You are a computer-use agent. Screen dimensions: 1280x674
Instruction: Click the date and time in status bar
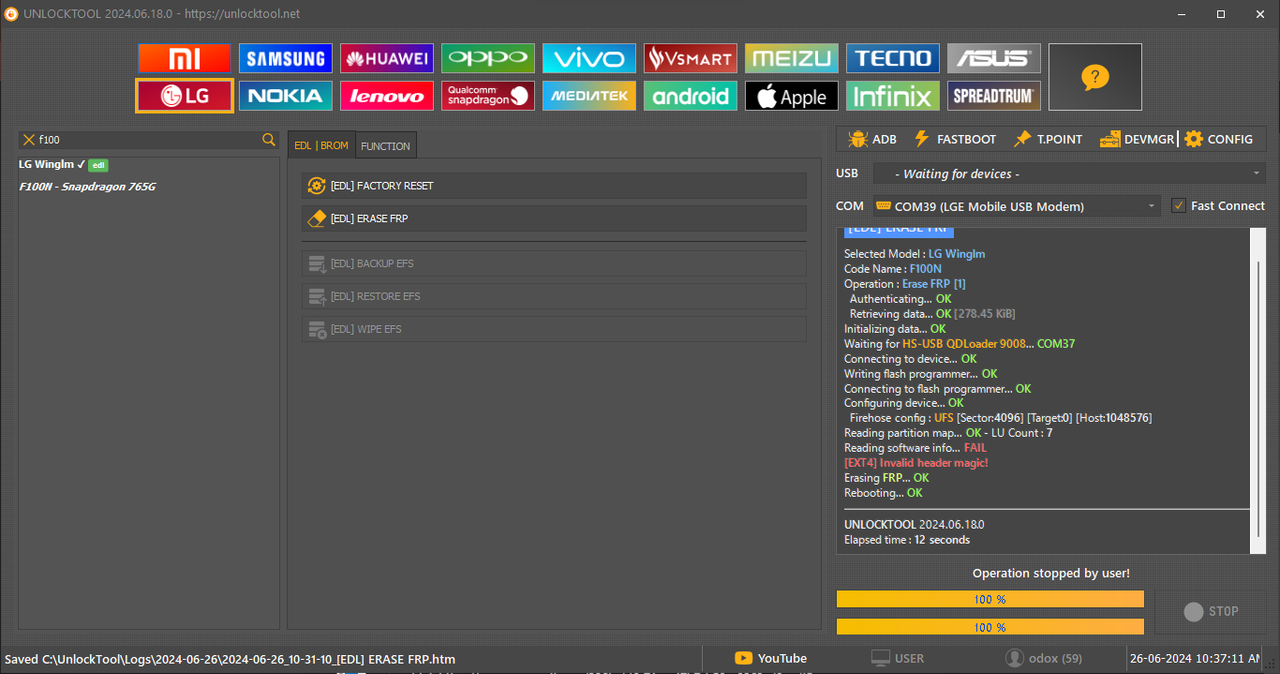(1194, 658)
